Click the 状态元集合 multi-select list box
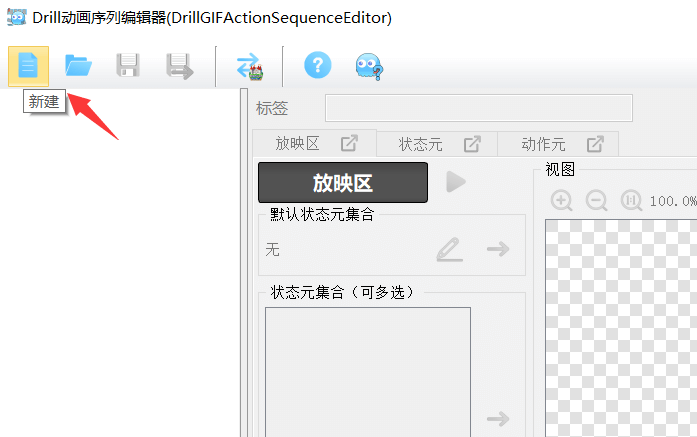 pyautogui.click(x=367, y=370)
